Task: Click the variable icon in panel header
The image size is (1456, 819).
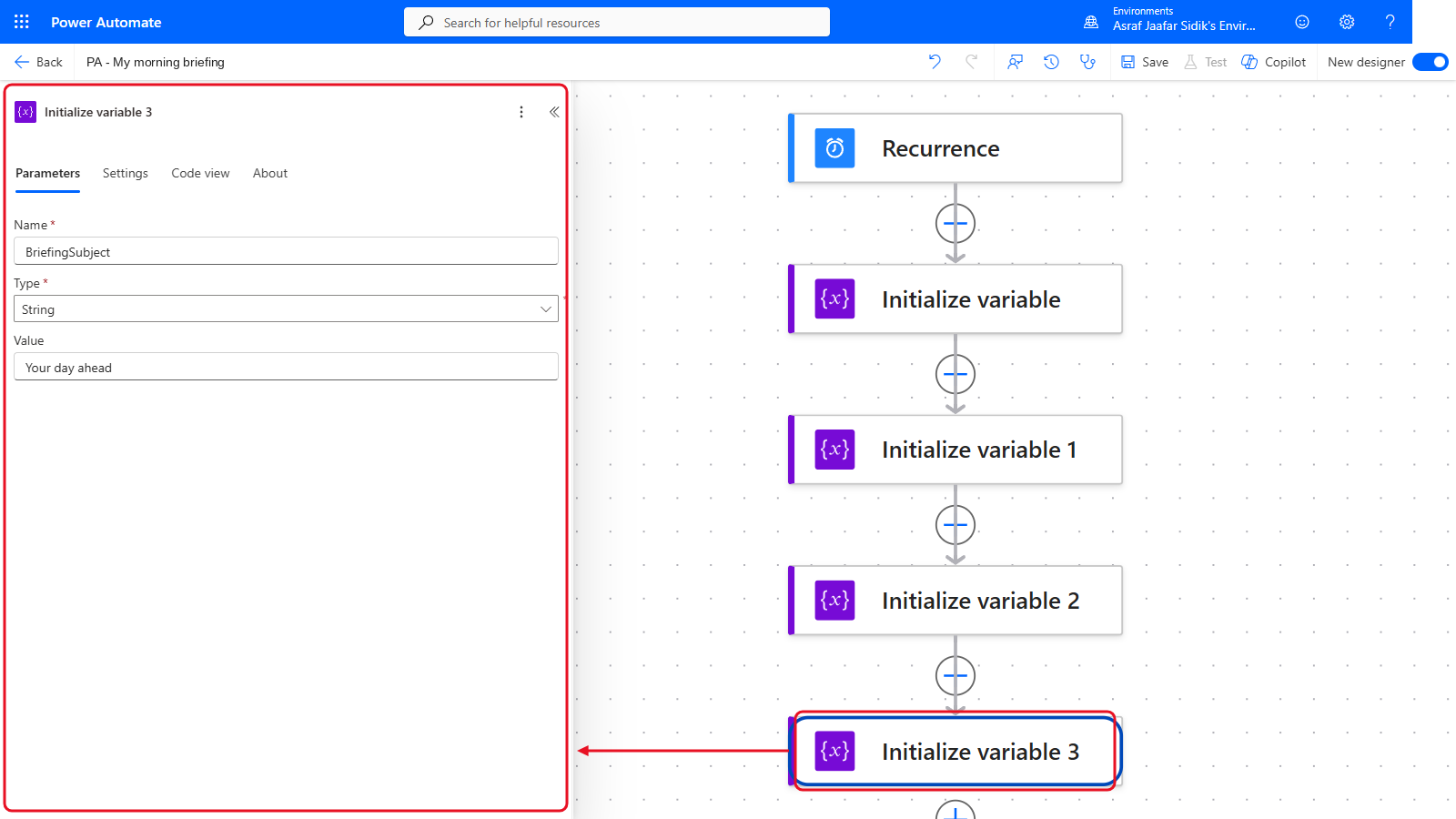Action: pos(25,112)
